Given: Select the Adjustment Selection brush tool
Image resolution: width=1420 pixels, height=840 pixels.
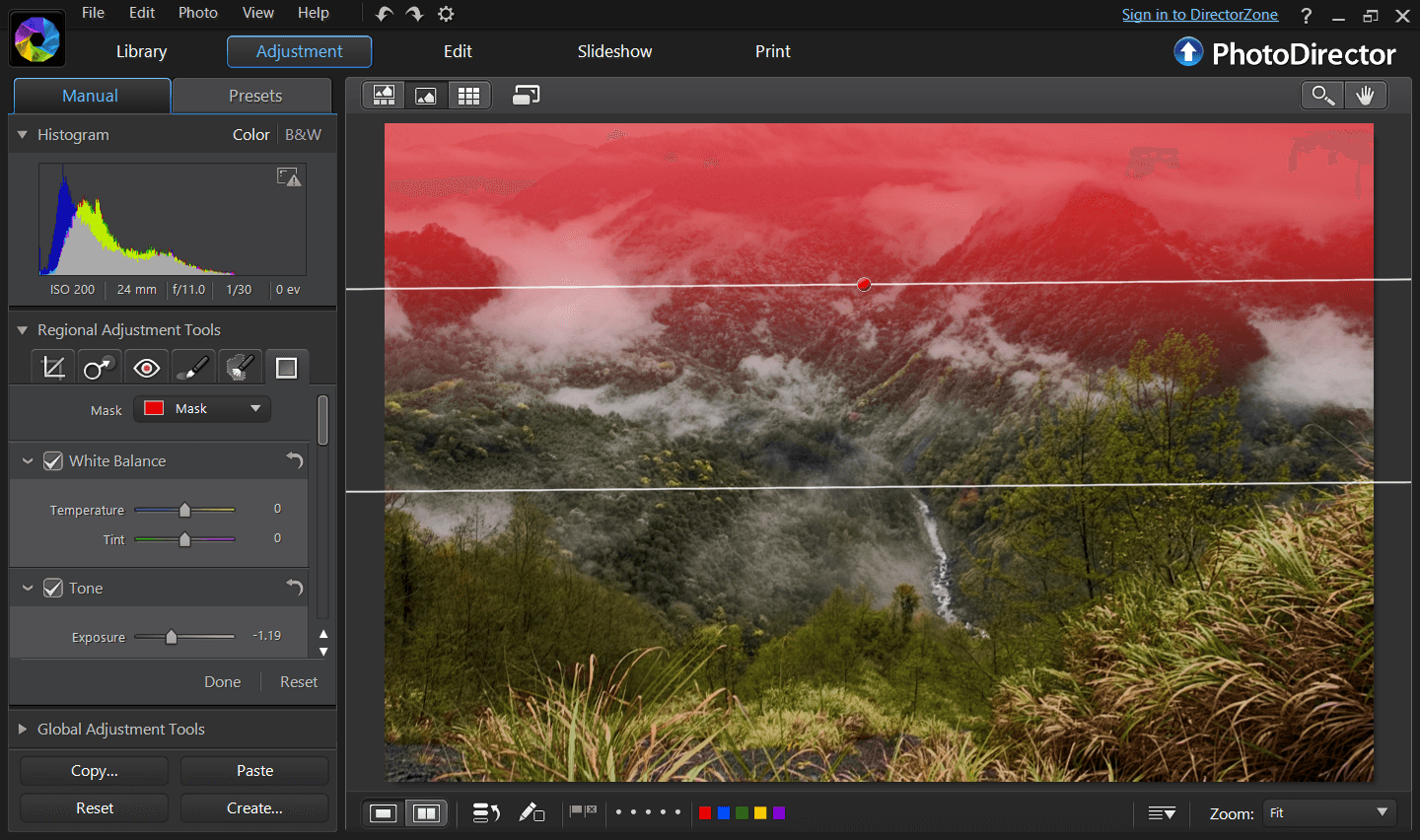Looking at the screenshot, I should (240, 368).
